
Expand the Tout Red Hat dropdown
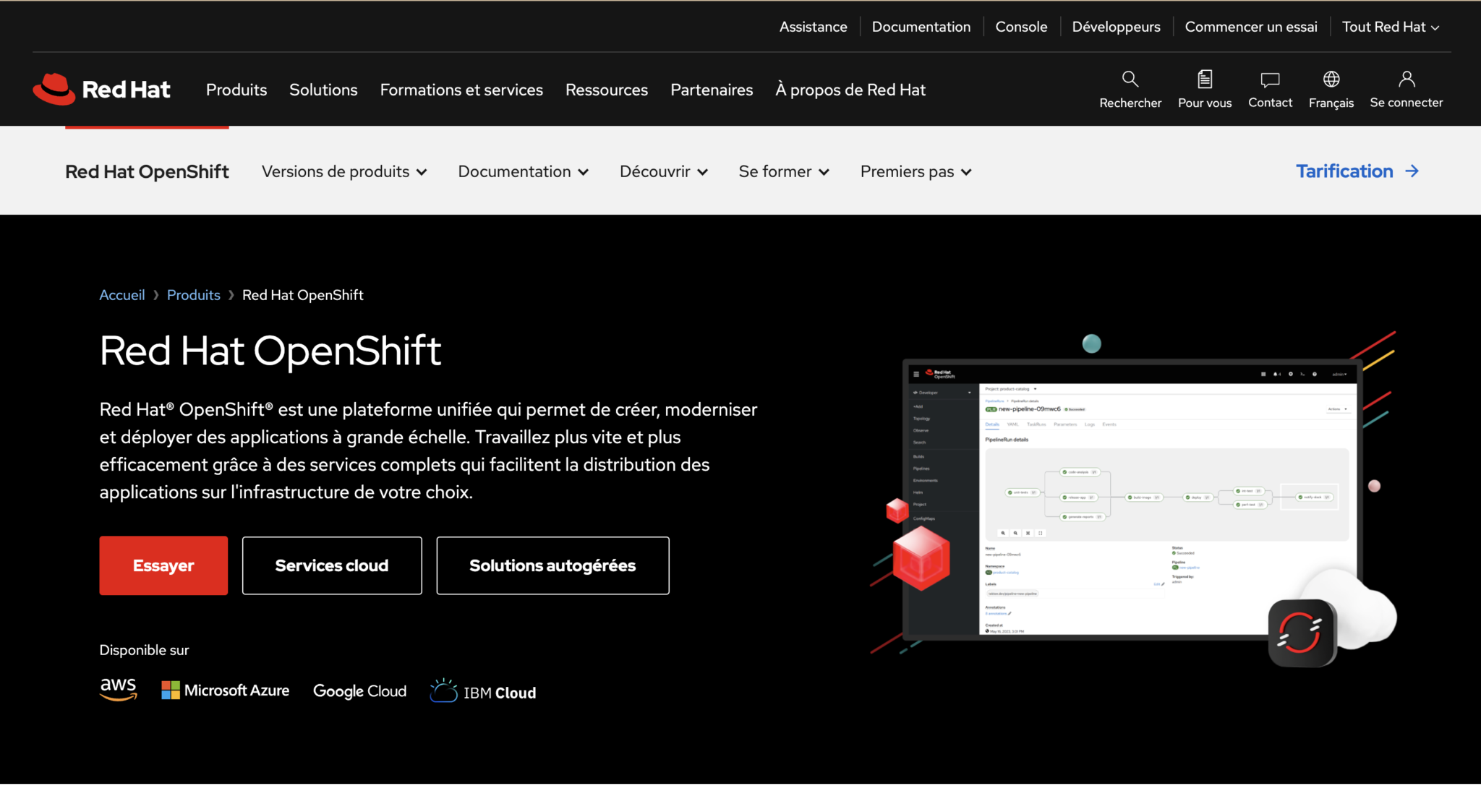point(1391,27)
